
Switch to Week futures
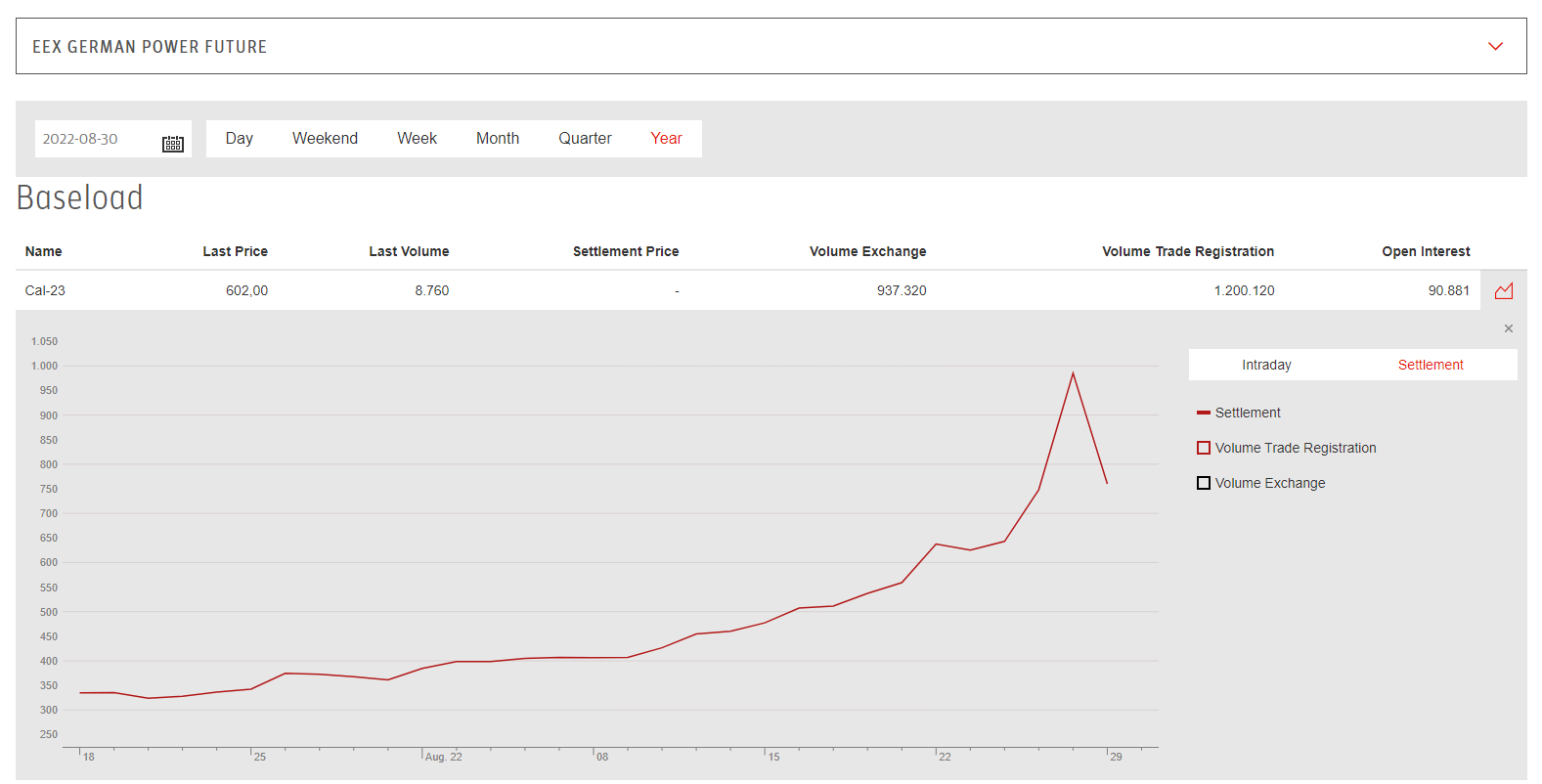coord(417,139)
